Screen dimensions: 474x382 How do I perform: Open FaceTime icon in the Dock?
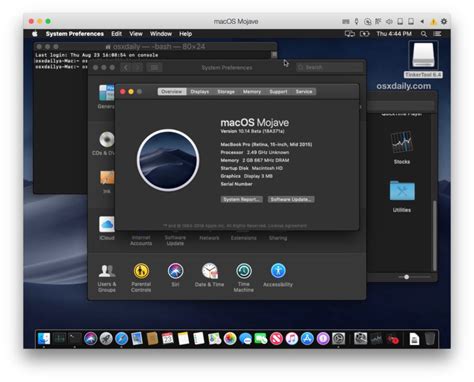[261, 339]
